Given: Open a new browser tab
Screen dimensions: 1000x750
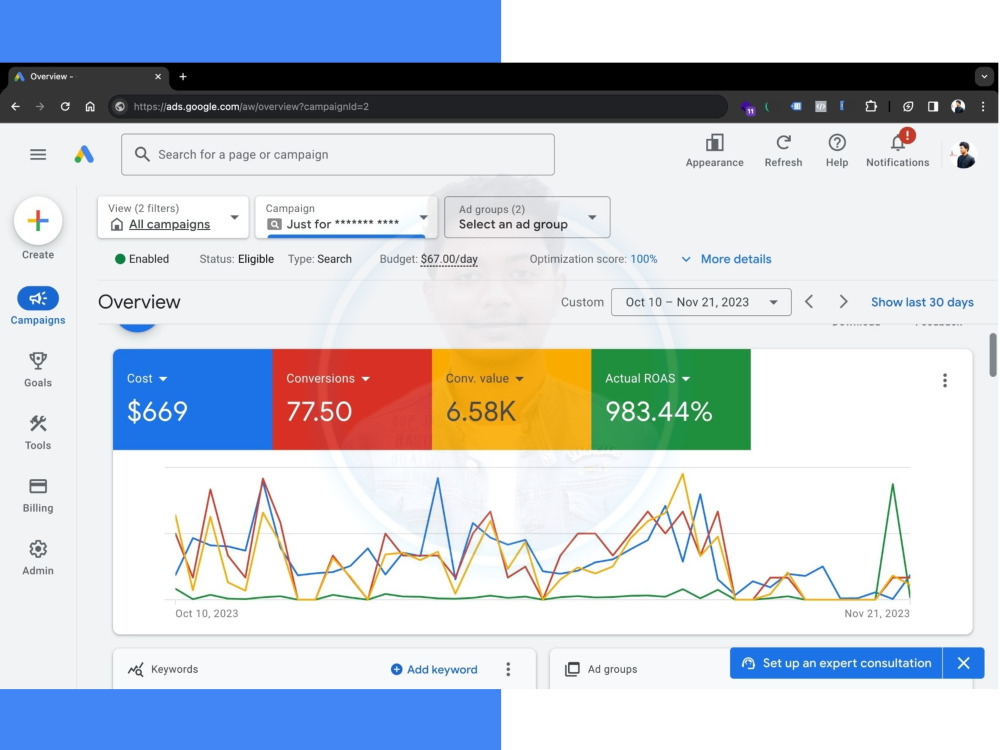Looking at the screenshot, I should 183,77.
